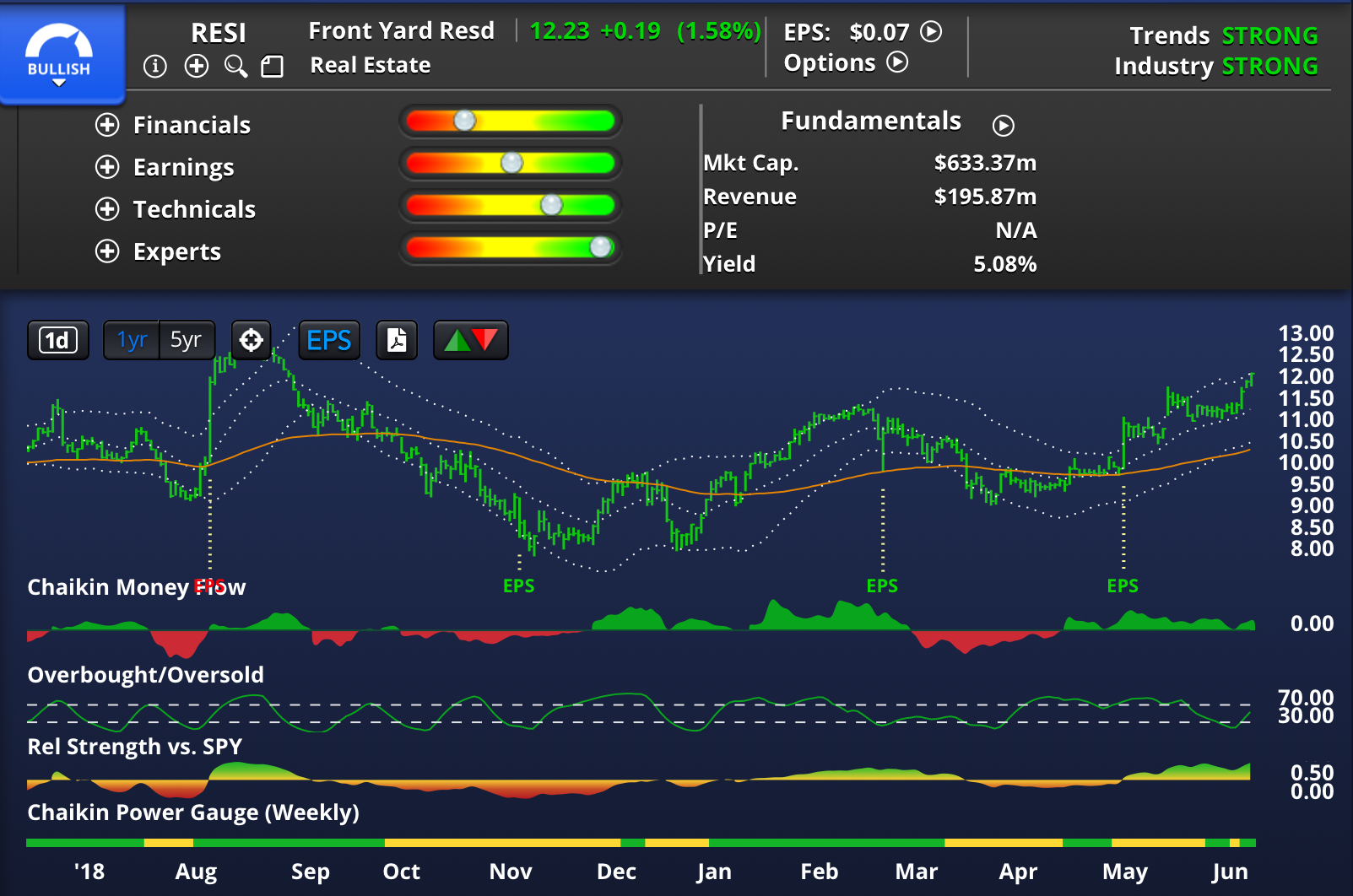Screen dimensions: 1353x896
Task: Expand the Earnings section
Action: [x=107, y=167]
